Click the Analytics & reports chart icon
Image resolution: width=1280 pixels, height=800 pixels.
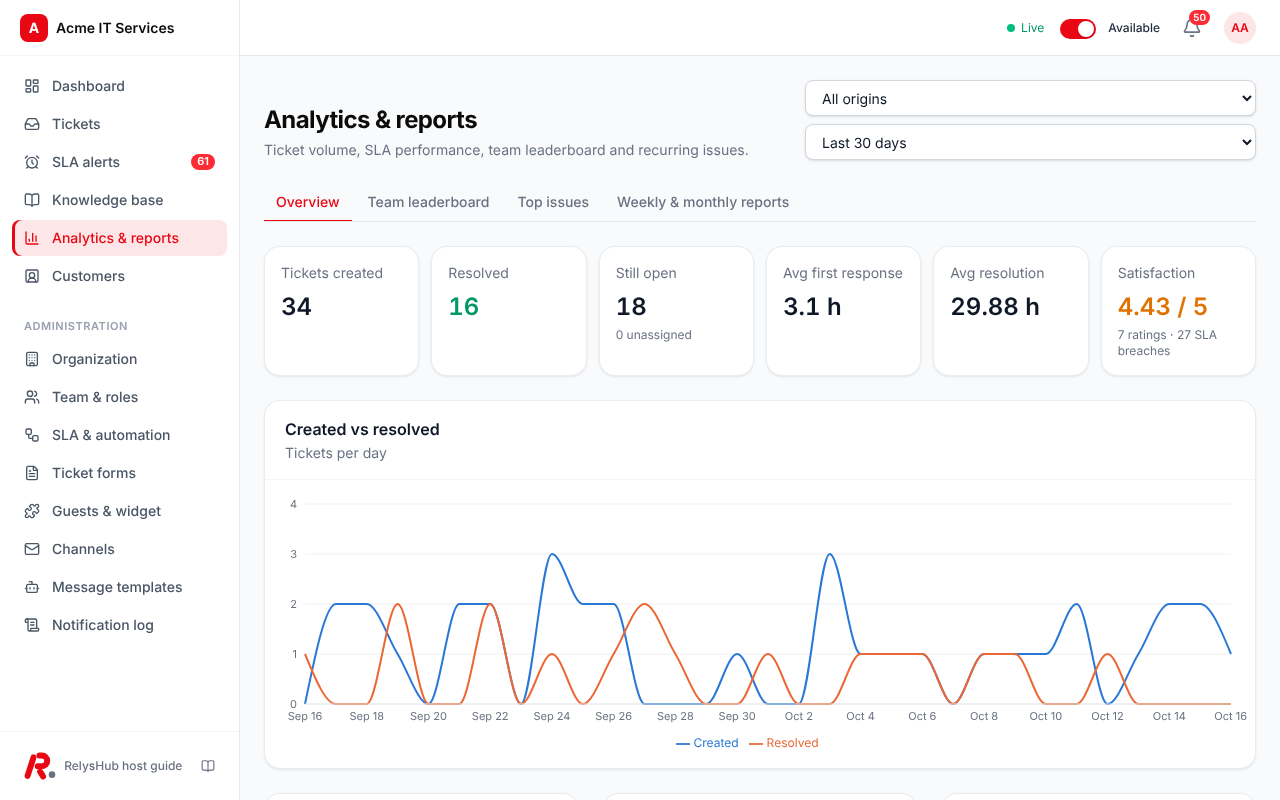(x=32, y=238)
